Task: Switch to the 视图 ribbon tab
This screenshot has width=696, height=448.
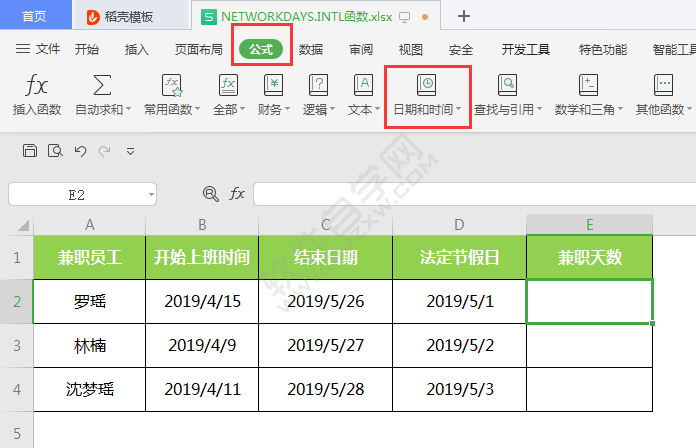Action: point(411,49)
